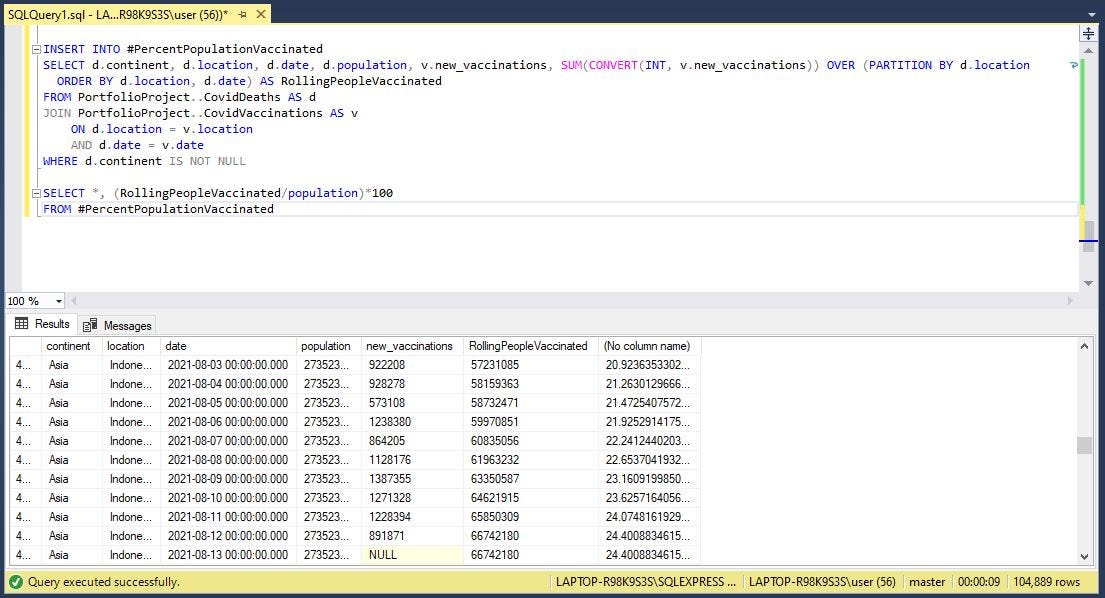This screenshot has width=1105, height=598.
Task: Collapse the SELECT * statement block
Action: click(x=36, y=194)
